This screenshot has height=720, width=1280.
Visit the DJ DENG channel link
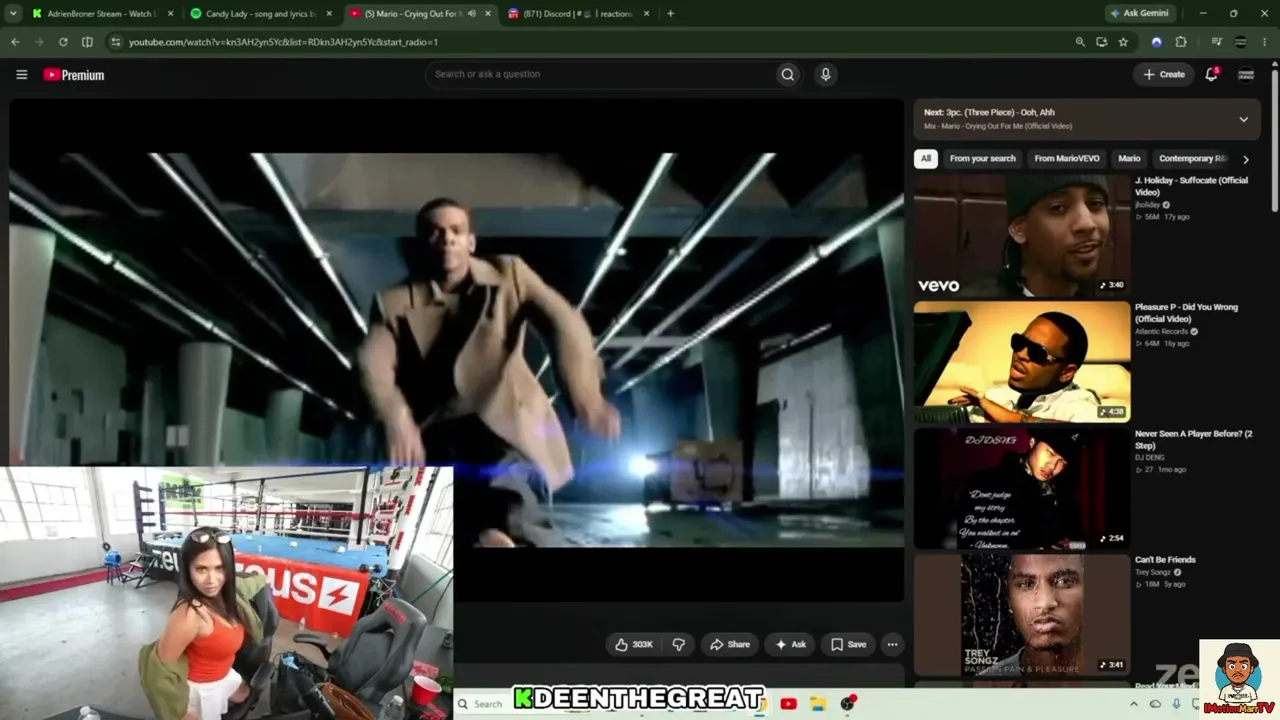pos(1152,457)
